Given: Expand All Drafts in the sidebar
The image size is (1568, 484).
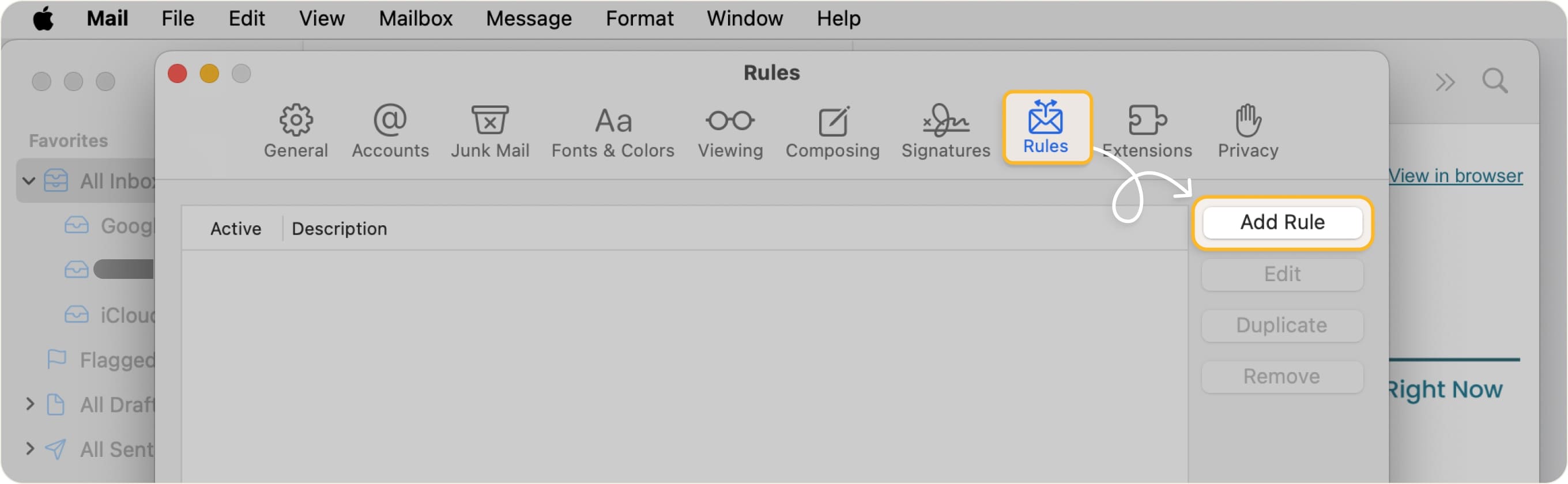Looking at the screenshot, I should tap(31, 404).
